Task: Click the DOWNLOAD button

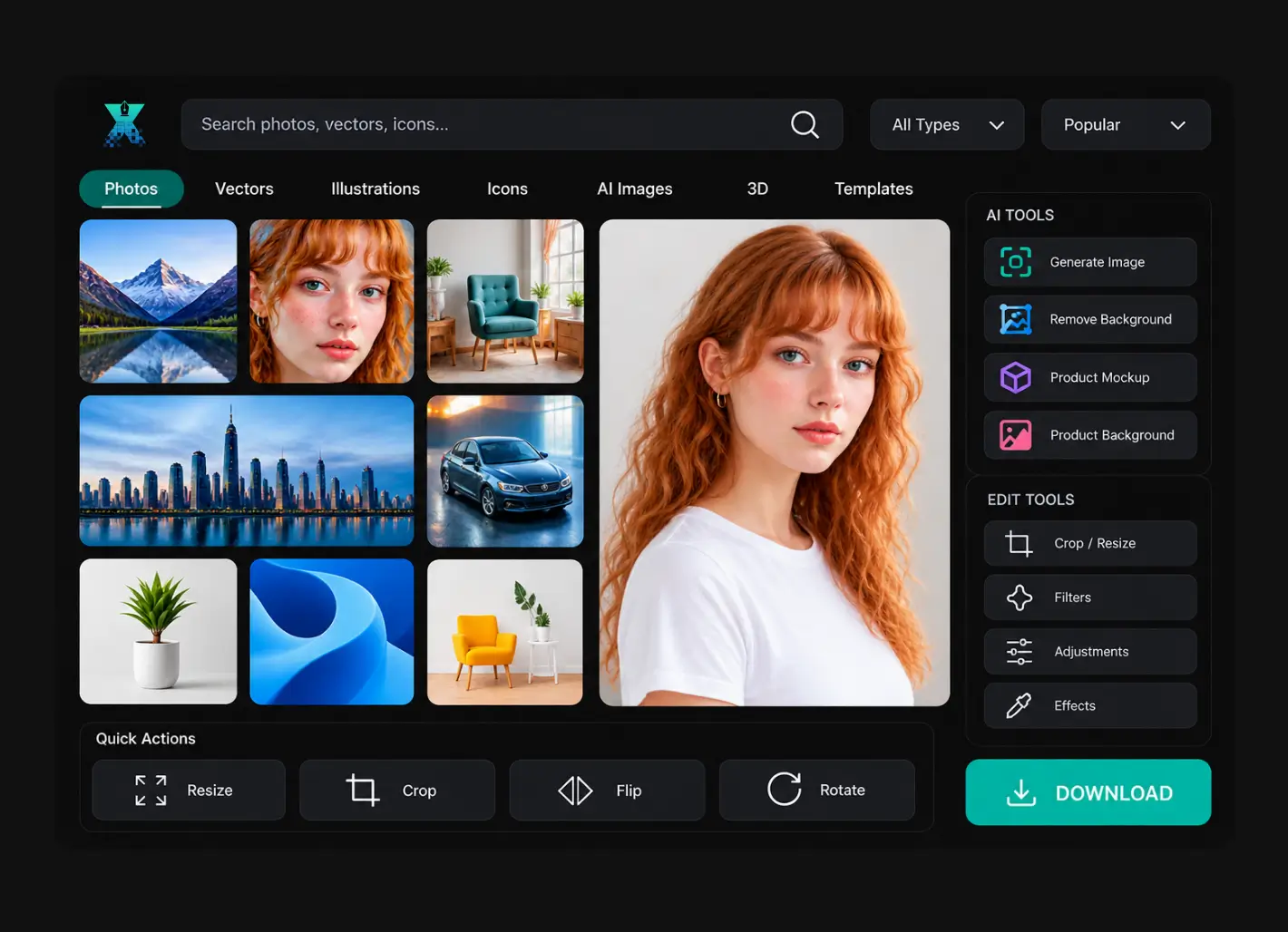Action: [x=1088, y=792]
